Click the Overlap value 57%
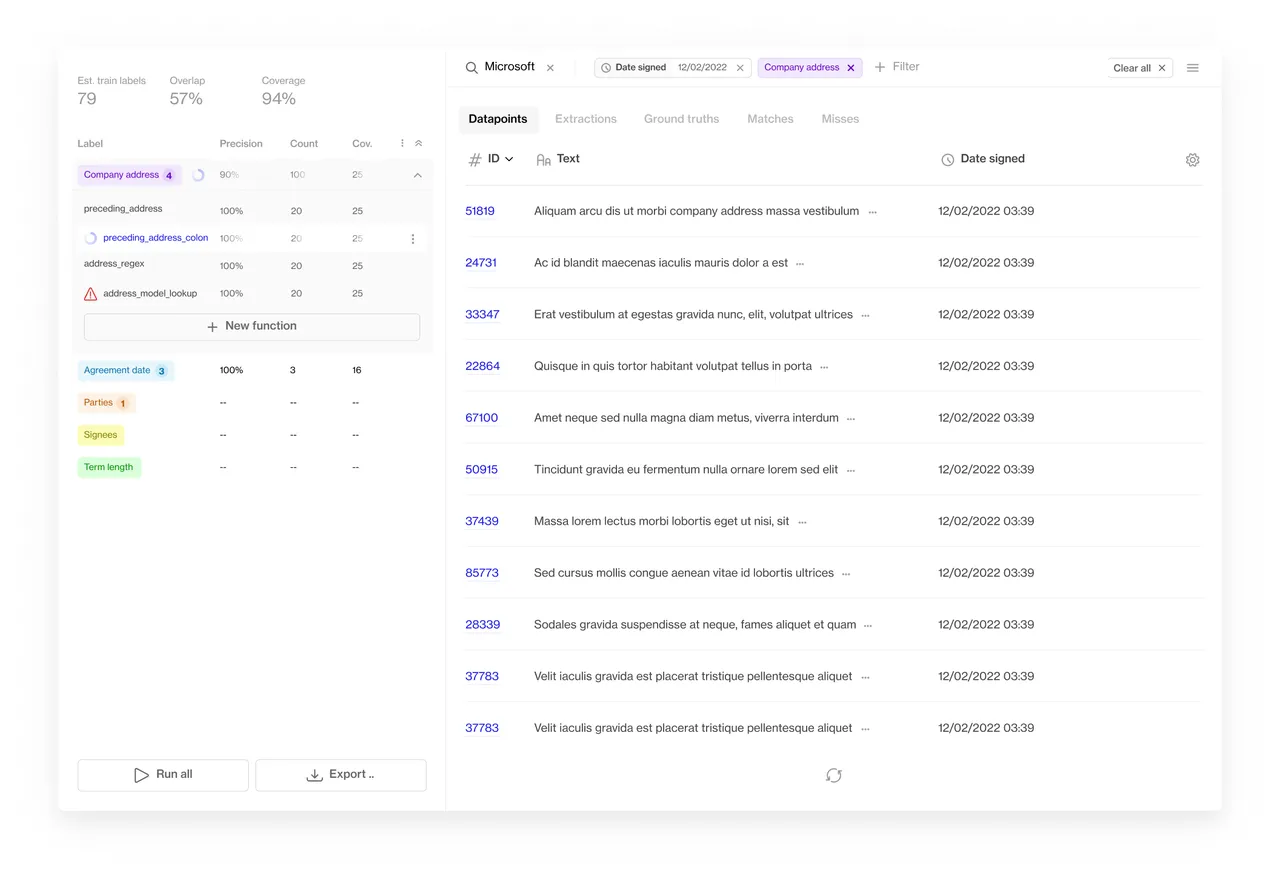The height and width of the screenshot is (879, 1280). (x=186, y=99)
